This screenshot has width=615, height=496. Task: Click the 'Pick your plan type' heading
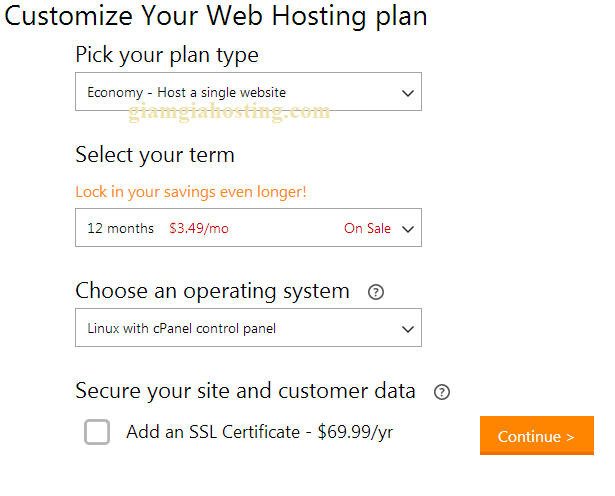coord(167,55)
